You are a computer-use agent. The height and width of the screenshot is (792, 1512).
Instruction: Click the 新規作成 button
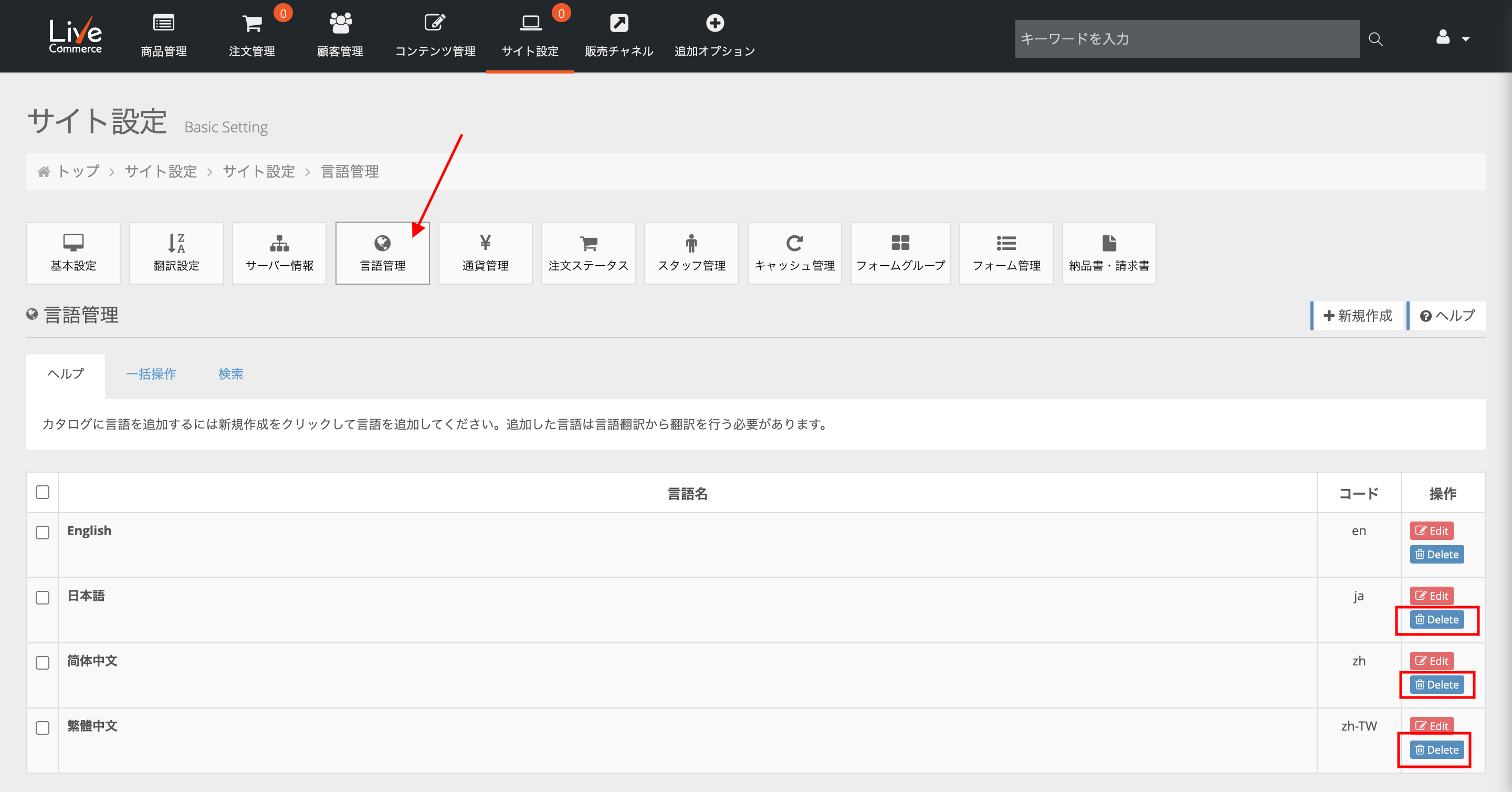[1358, 316]
